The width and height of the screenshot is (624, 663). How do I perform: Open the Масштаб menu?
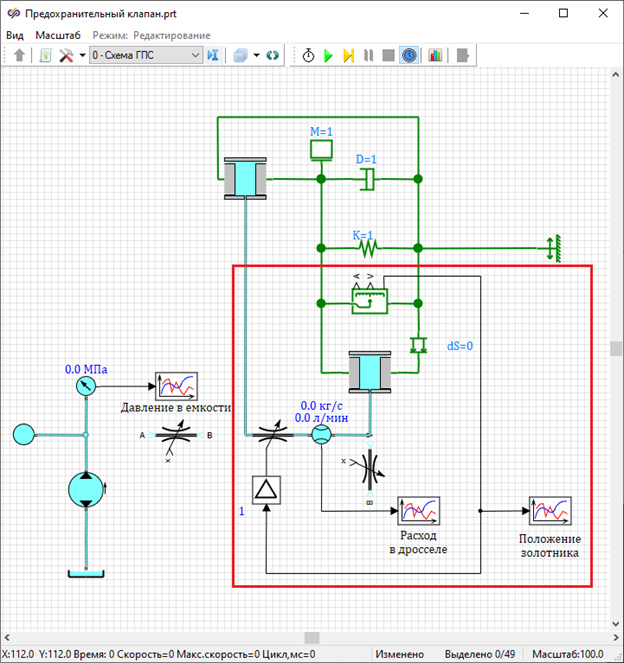pyautogui.click(x=58, y=34)
